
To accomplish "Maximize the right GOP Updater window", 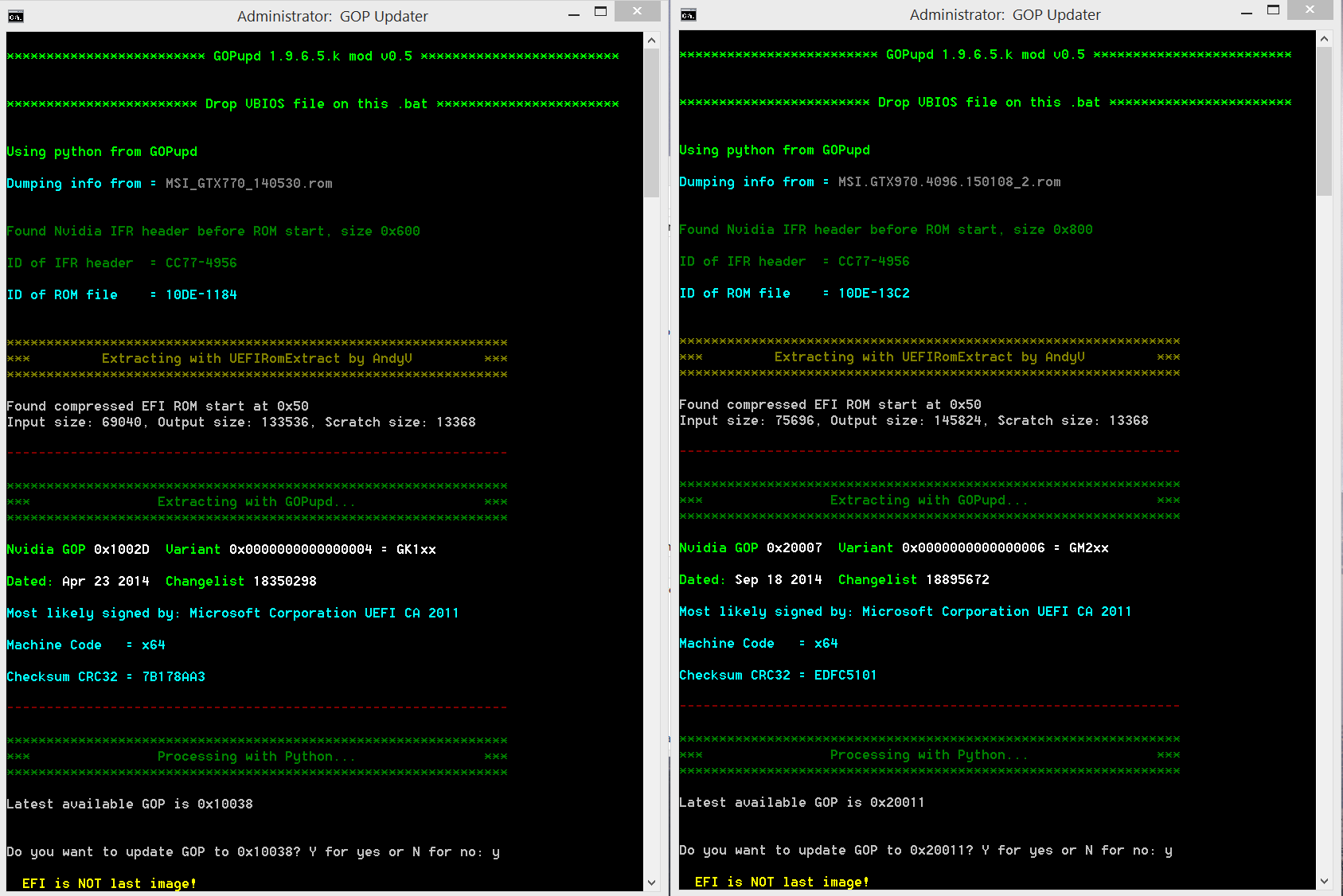I will pos(1274,10).
